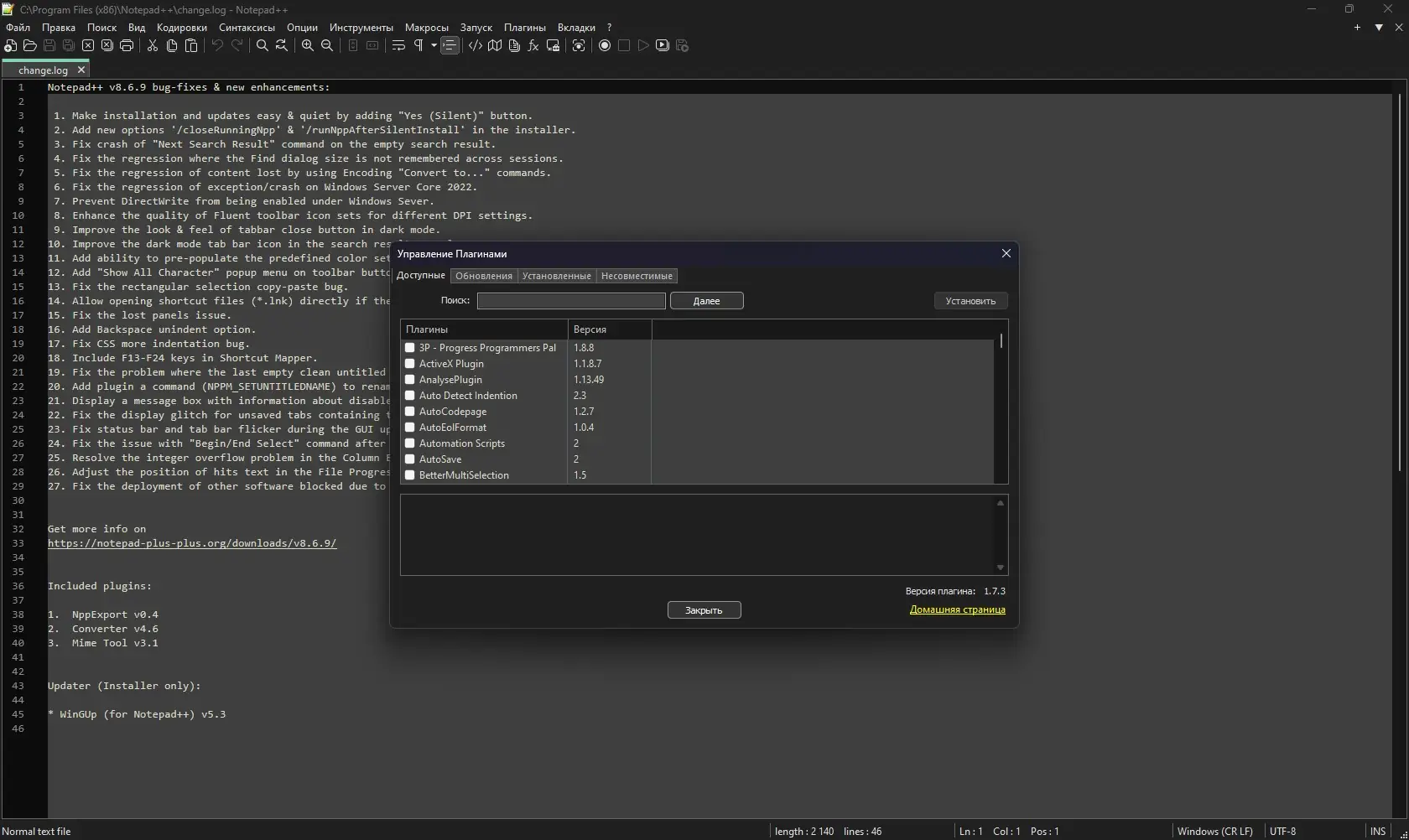Open the Show All Characters dropdown arrow
1409x840 pixels.
point(433,46)
